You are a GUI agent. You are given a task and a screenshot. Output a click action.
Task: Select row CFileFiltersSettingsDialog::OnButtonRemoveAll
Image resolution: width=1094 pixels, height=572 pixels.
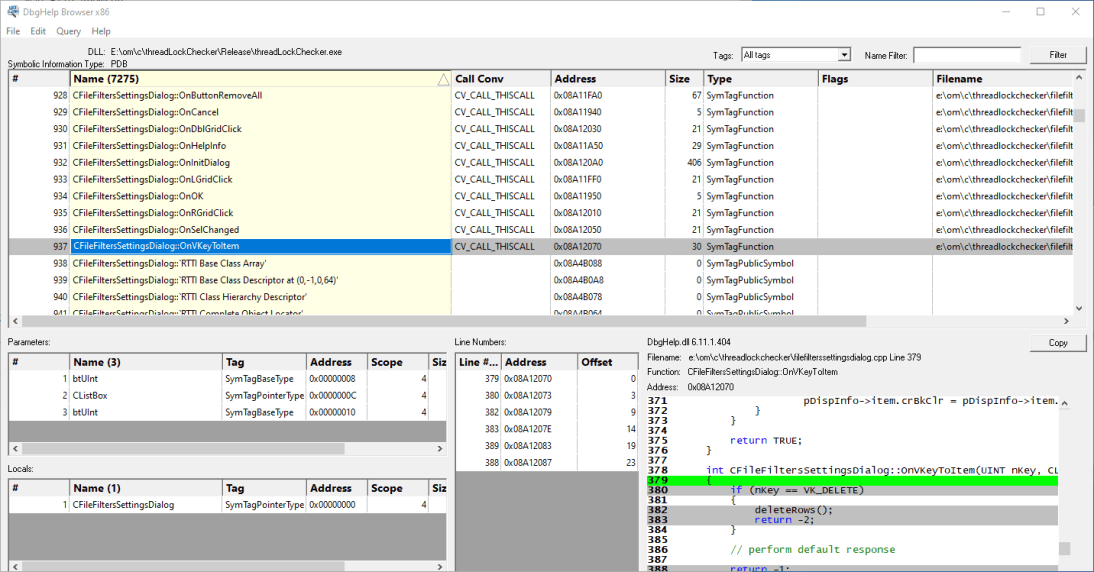(541, 96)
